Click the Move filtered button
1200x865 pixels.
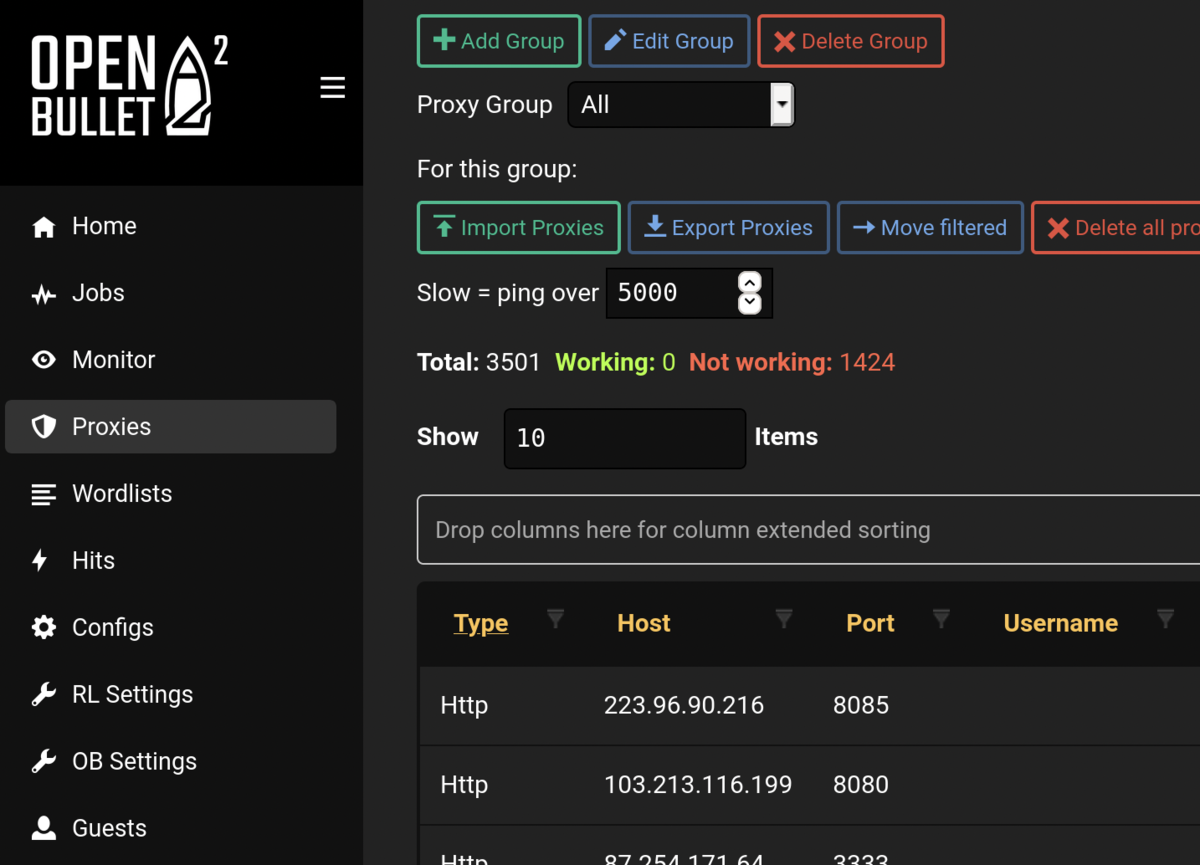click(930, 228)
